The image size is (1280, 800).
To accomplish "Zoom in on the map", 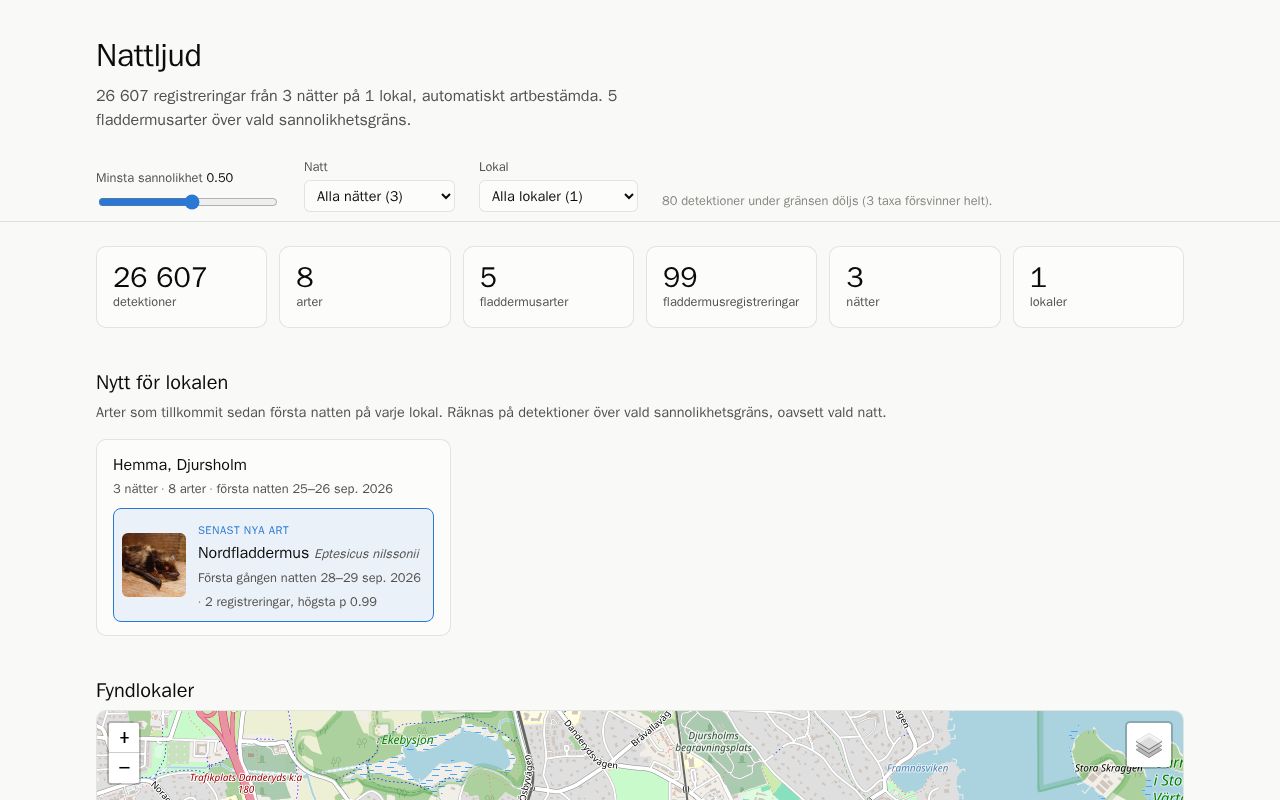I will (x=124, y=738).
